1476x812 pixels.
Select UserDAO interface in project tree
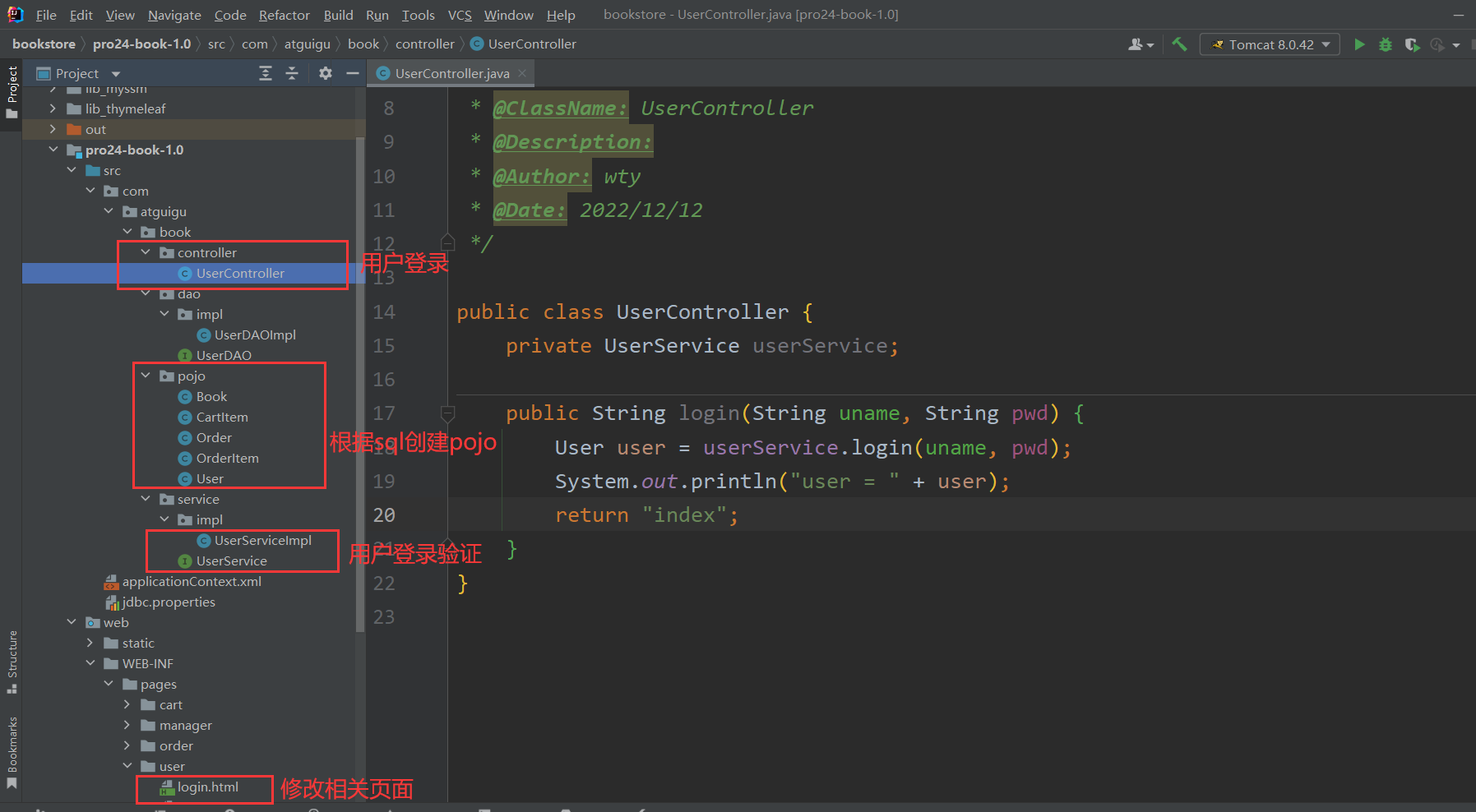pyautogui.click(x=224, y=355)
